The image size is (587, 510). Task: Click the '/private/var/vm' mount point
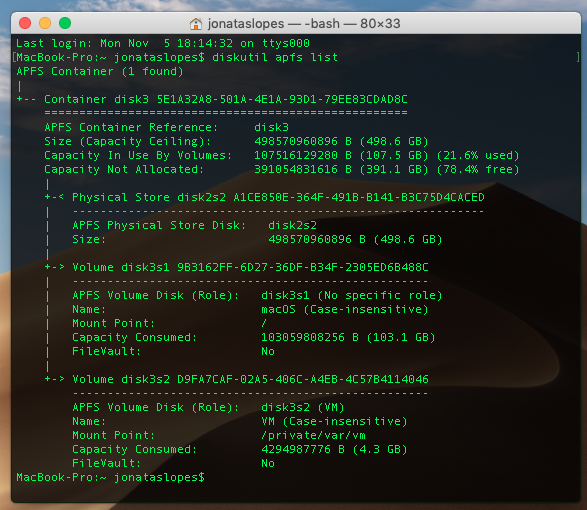313,435
